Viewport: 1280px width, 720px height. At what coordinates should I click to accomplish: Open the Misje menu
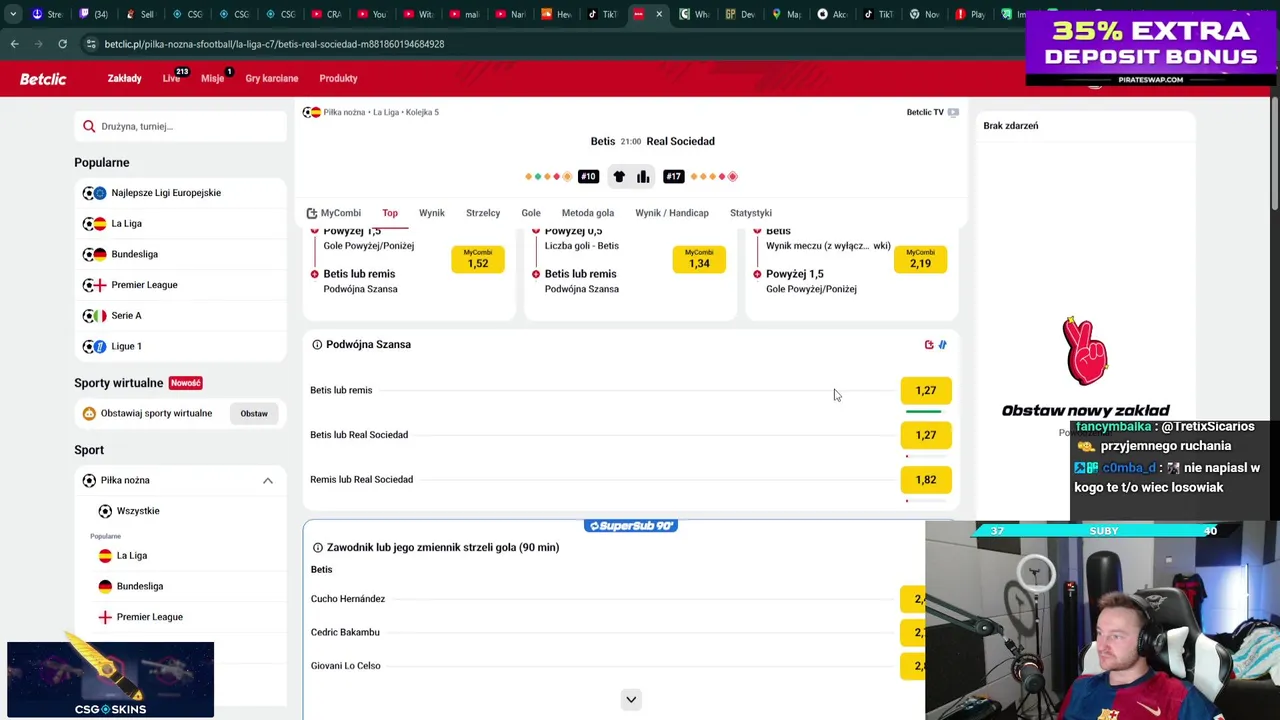click(x=213, y=78)
